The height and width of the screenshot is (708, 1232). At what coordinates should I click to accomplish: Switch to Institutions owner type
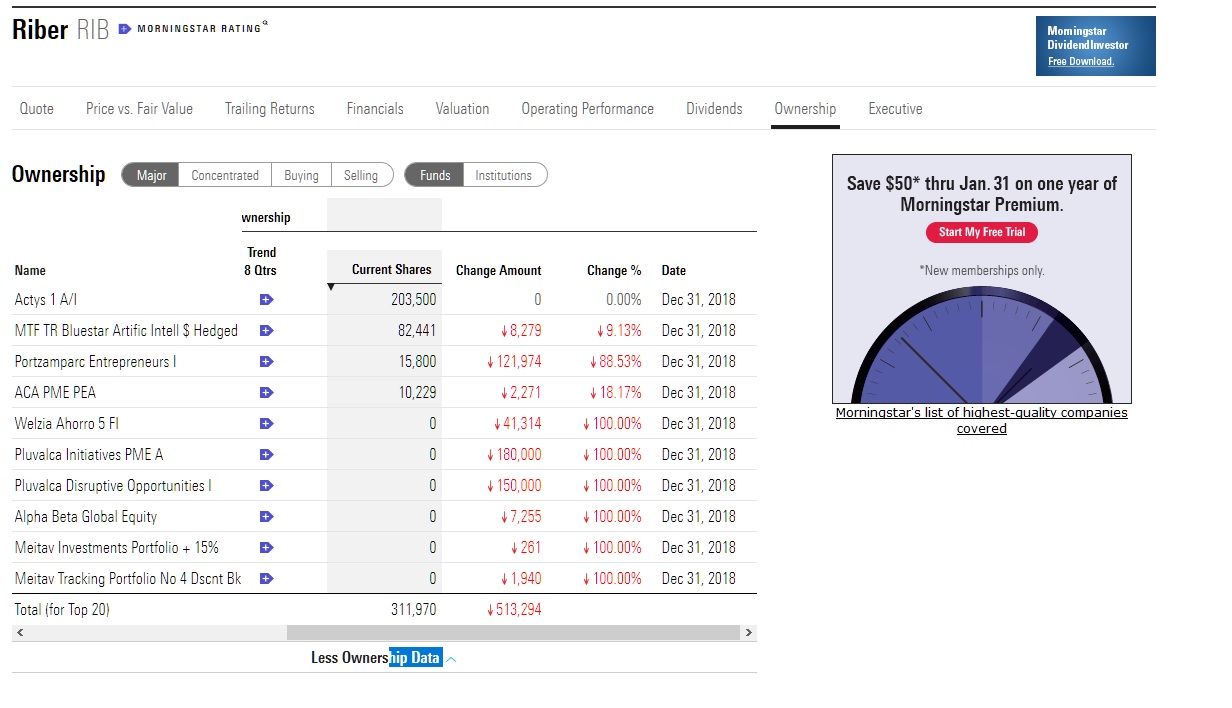point(504,175)
